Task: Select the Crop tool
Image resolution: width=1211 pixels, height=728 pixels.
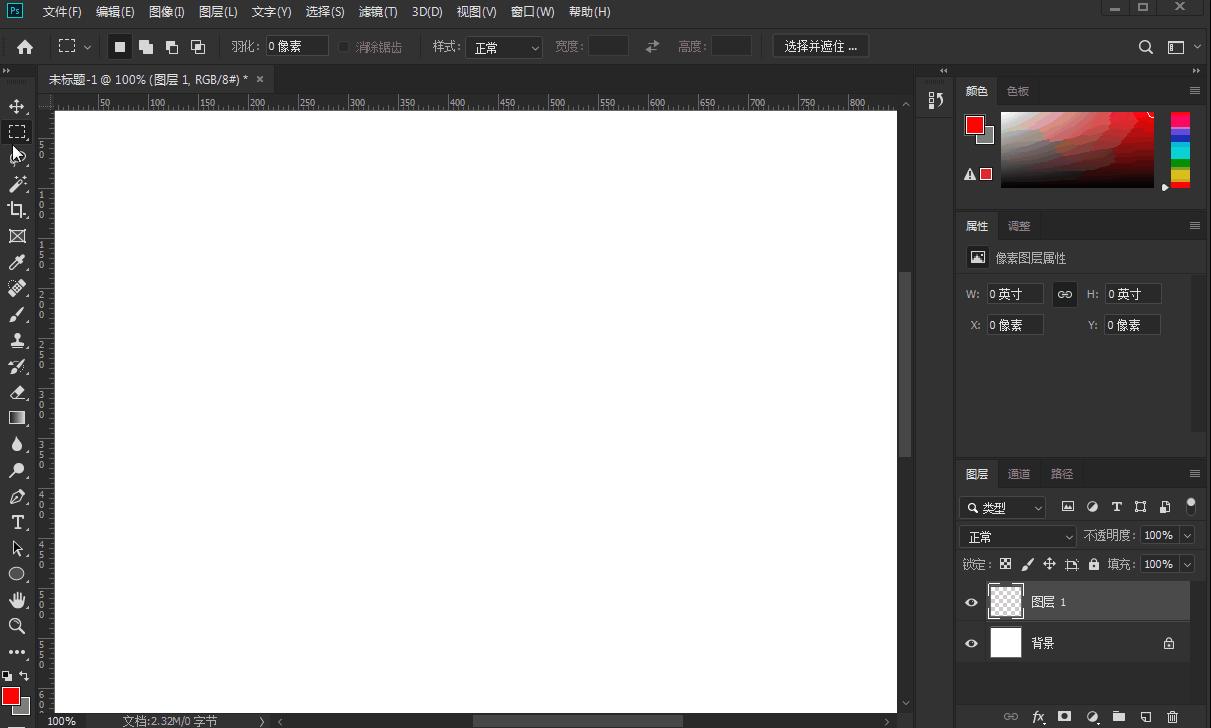Action: click(x=16, y=210)
